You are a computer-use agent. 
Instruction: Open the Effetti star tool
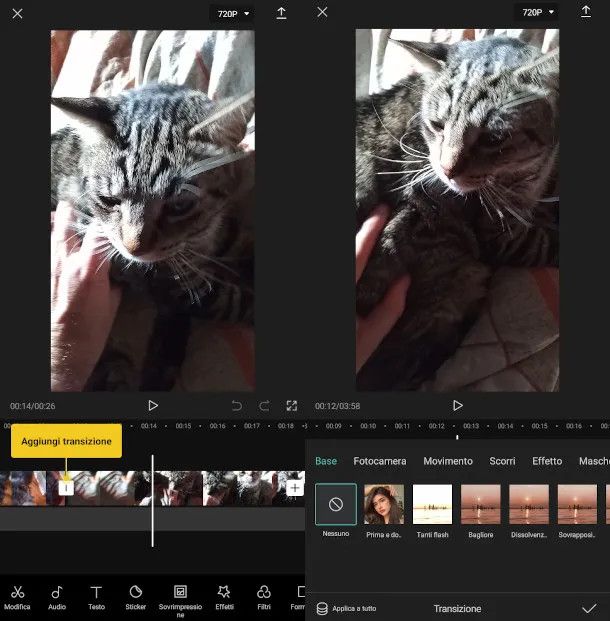[x=224, y=597]
